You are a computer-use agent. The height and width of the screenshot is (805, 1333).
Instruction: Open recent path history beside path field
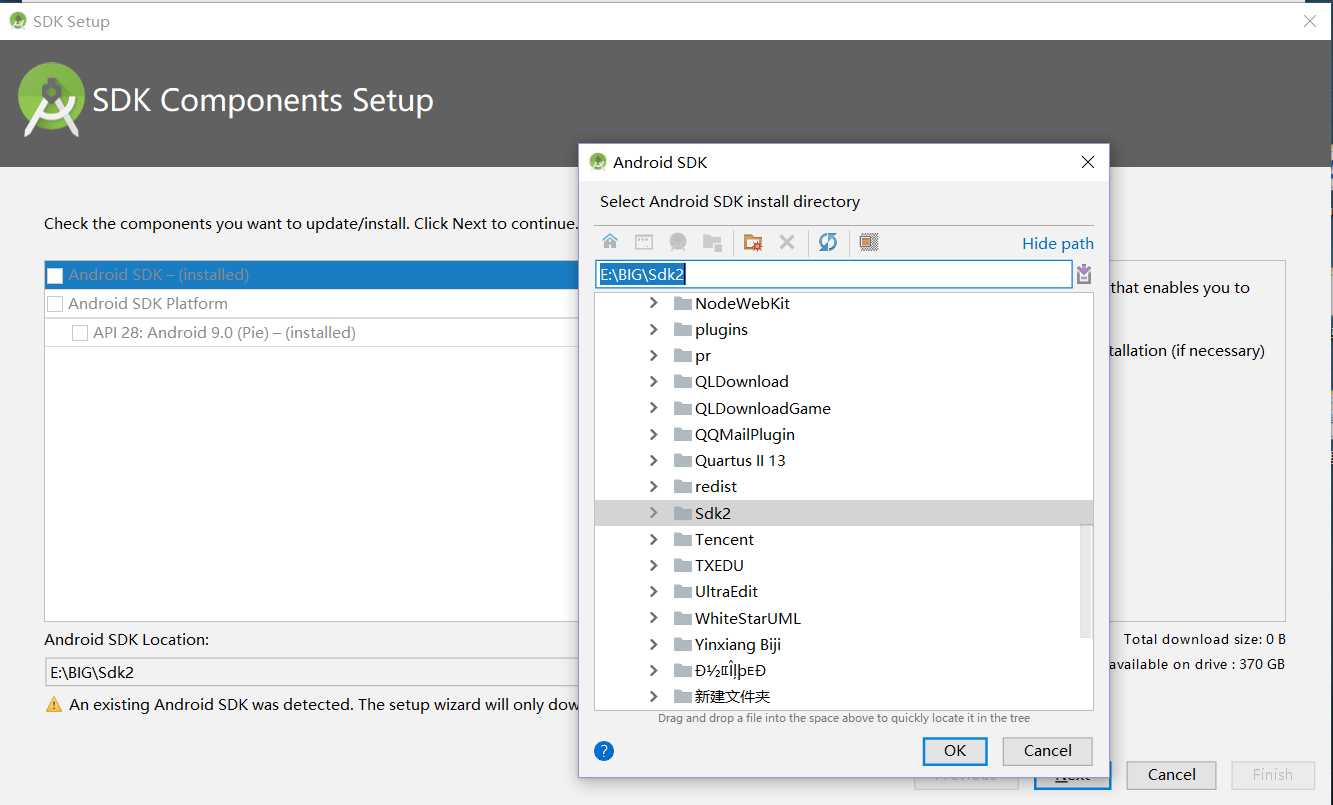[1084, 274]
